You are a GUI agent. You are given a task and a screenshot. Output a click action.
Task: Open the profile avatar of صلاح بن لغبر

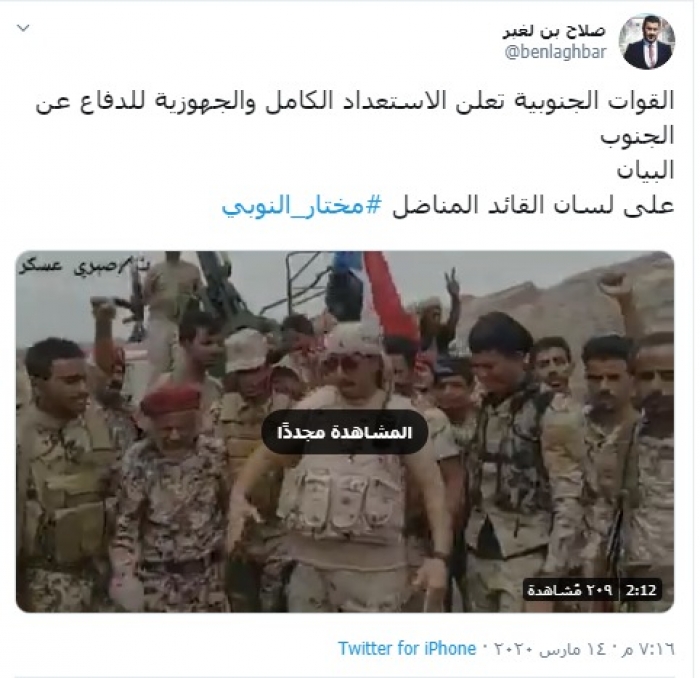(x=647, y=41)
